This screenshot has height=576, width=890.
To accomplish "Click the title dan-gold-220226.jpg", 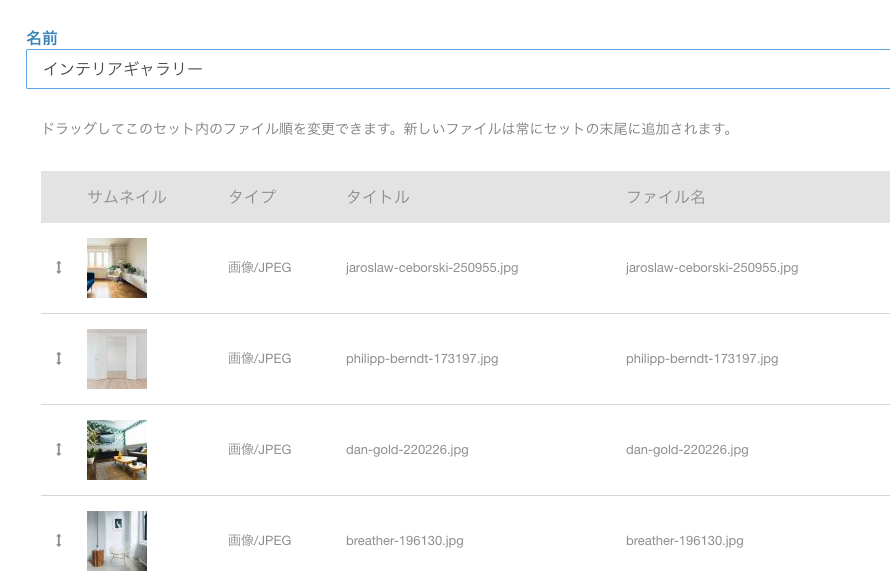I will (x=407, y=450).
